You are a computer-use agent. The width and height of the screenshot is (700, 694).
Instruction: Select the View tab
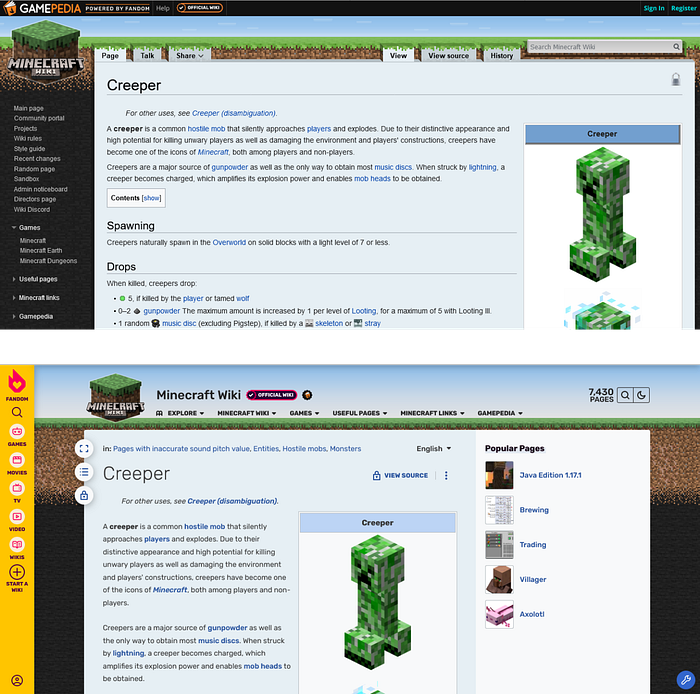pyautogui.click(x=398, y=56)
